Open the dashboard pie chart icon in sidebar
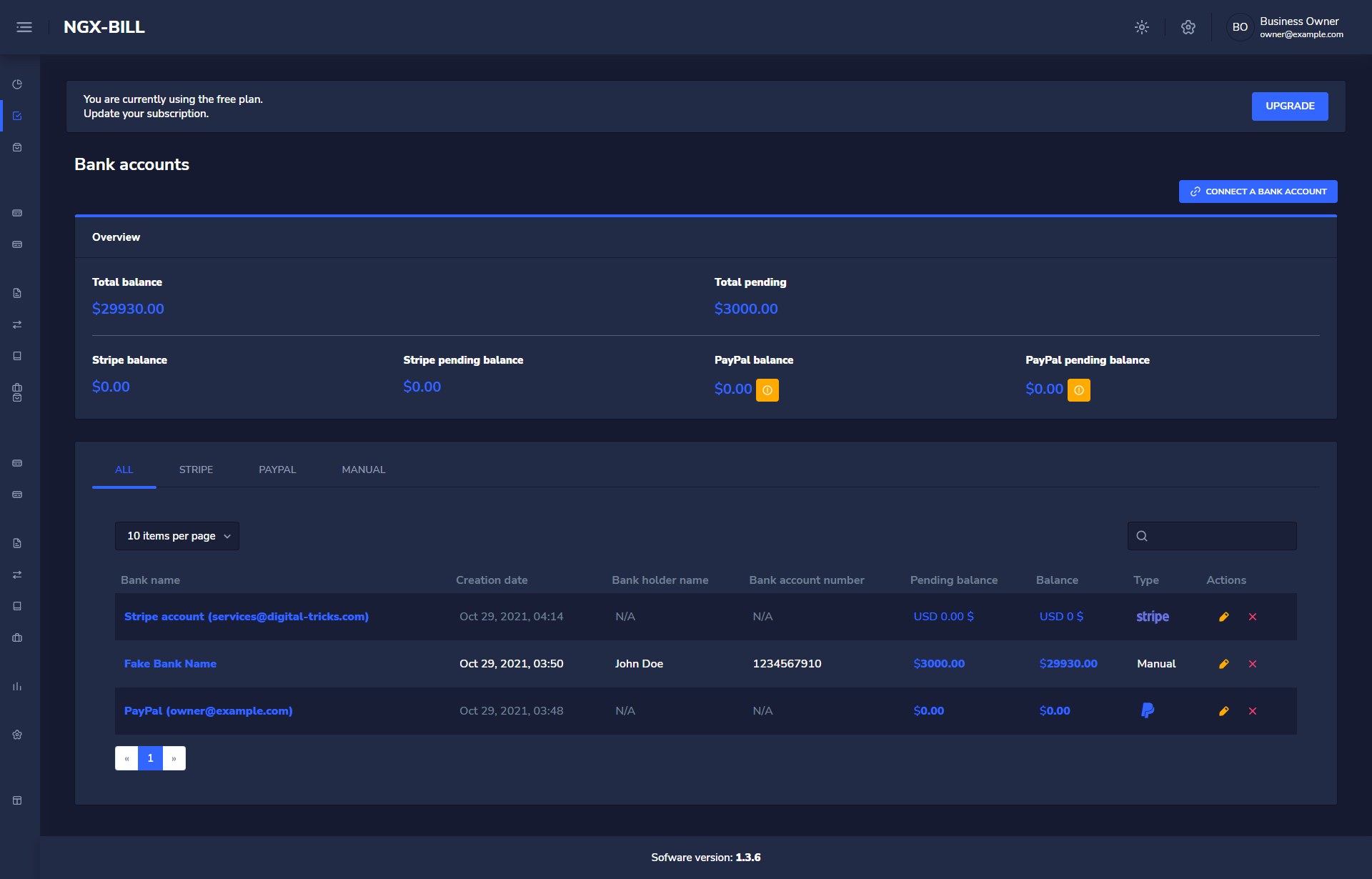This screenshot has height=879, width=1372. click(x=17, y=84)
